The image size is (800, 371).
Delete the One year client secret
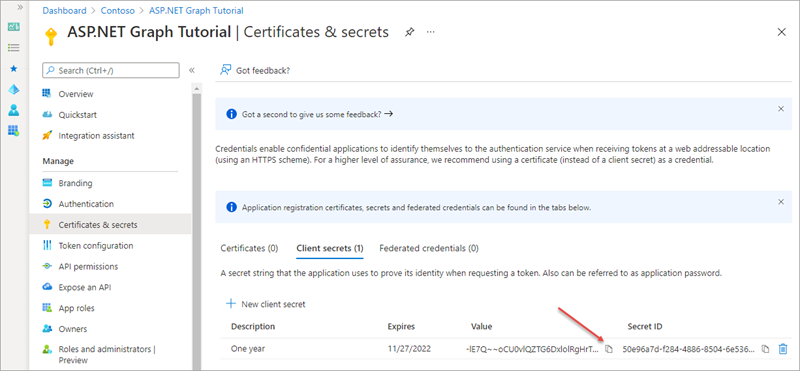(x=782, y=349)
